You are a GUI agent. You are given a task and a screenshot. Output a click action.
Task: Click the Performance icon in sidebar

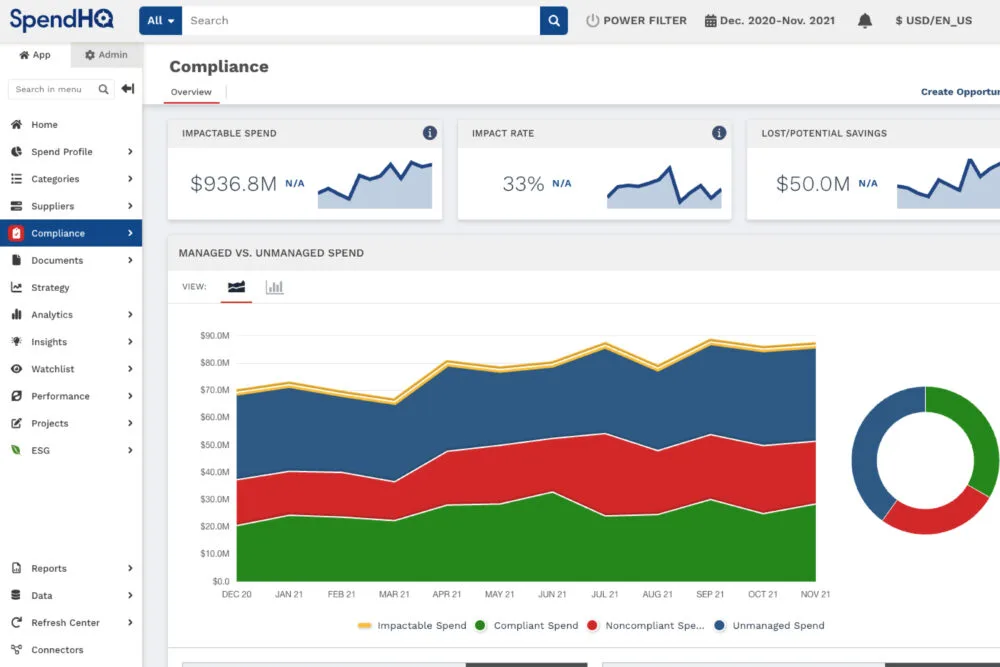tap(17, 396)
